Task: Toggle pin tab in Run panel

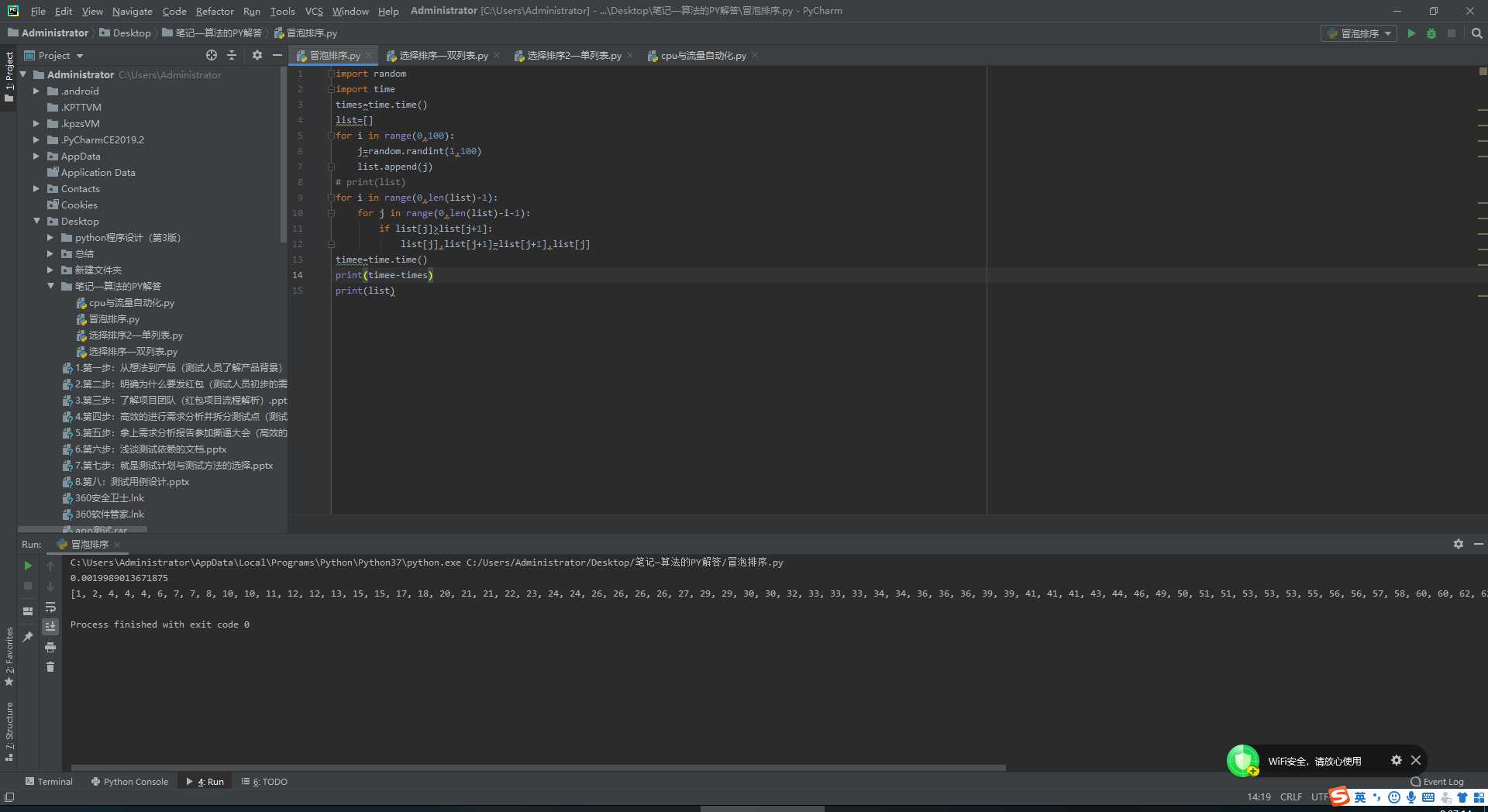Action: click(x=28, y=636)
